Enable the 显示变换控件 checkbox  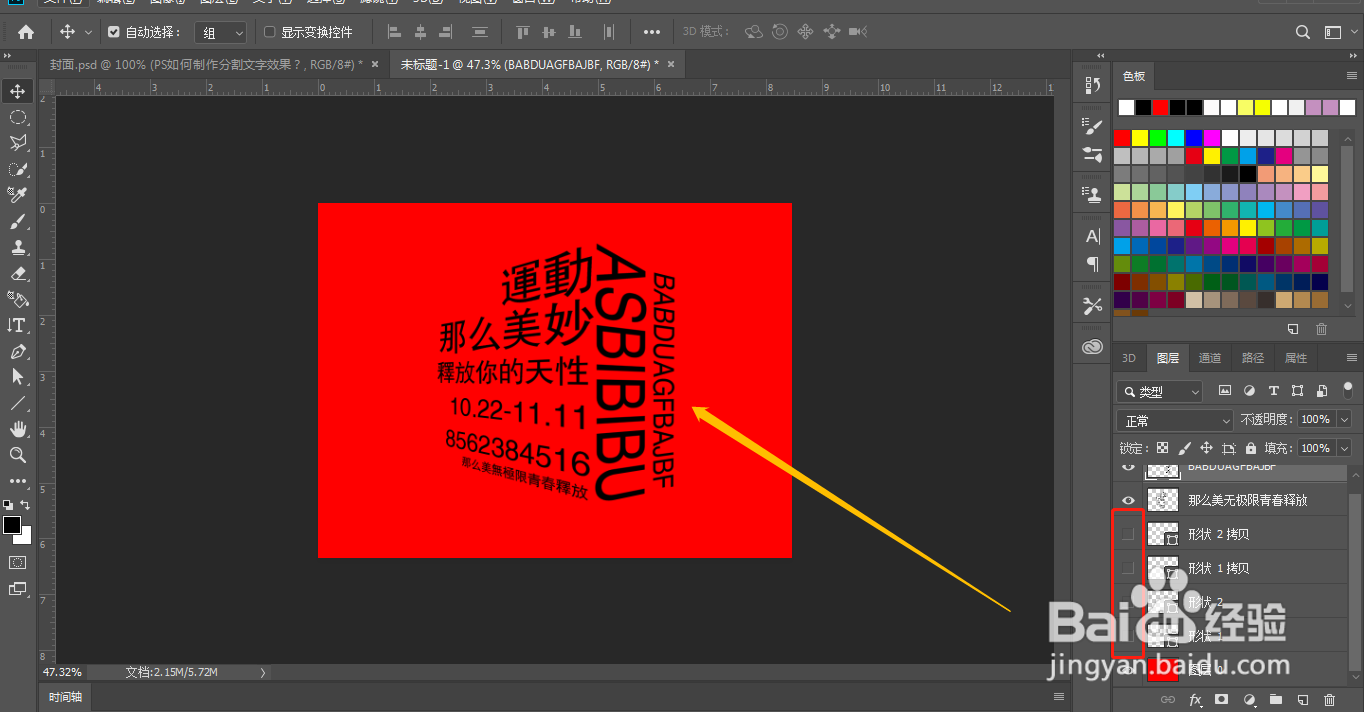(269, 32)
